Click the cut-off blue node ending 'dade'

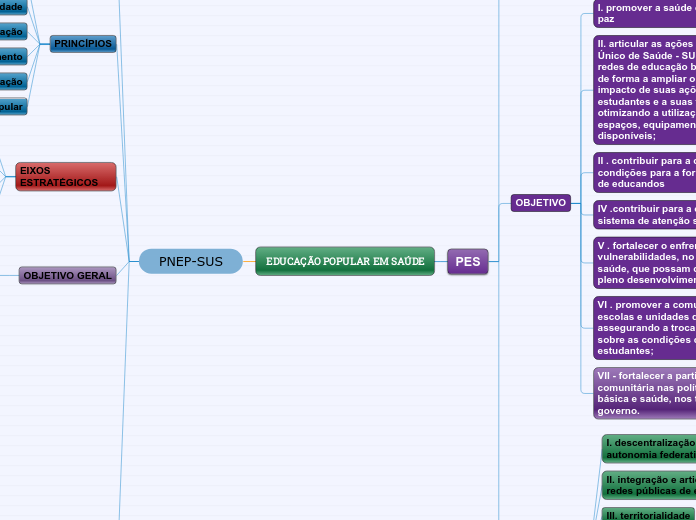pyautogui.click(x=13, y=7)
